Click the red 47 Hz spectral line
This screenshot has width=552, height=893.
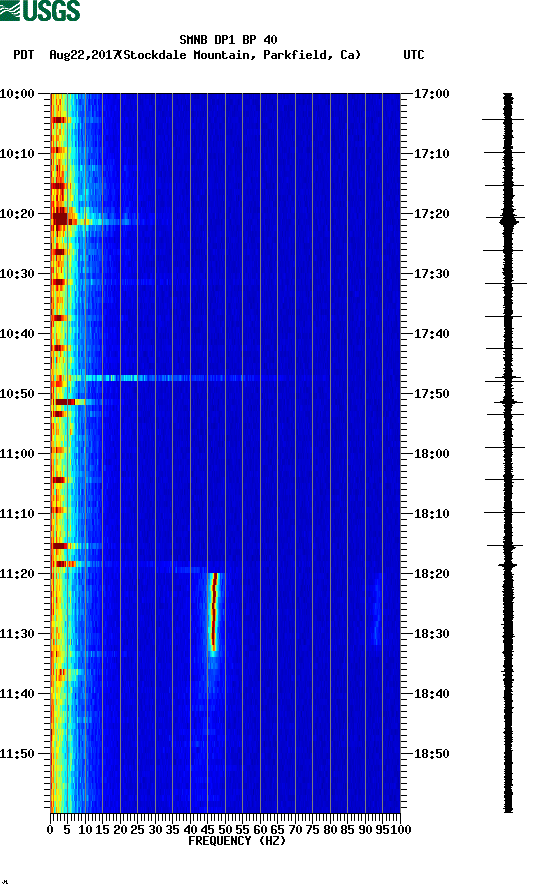214,612
